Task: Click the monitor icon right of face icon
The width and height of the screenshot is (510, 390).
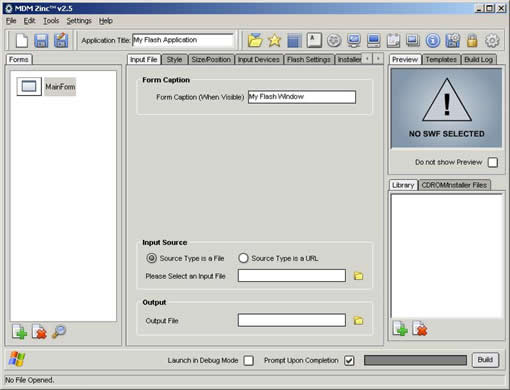Action: click(354, 41)
